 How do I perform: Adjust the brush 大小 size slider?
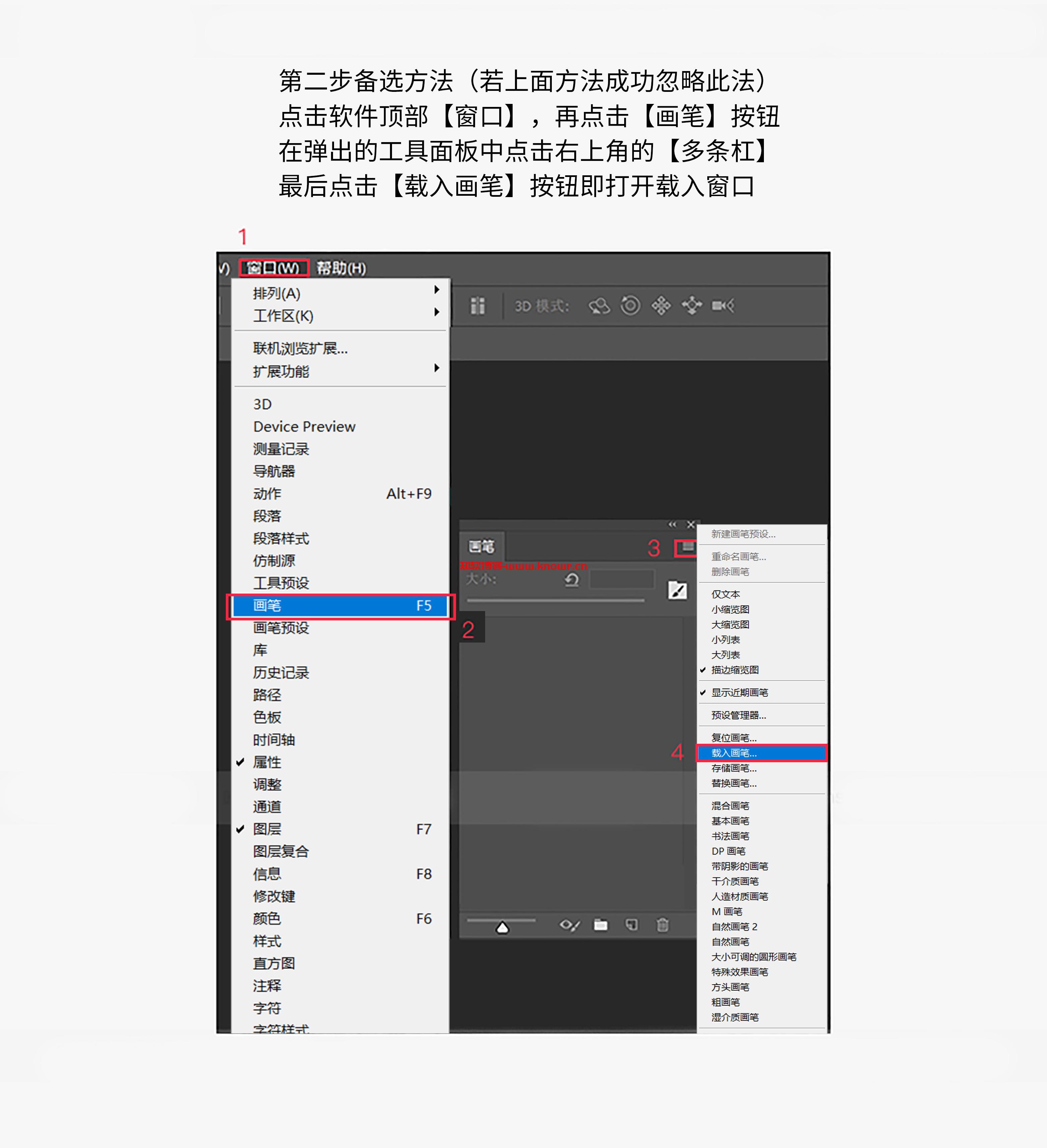pos(555,600)
